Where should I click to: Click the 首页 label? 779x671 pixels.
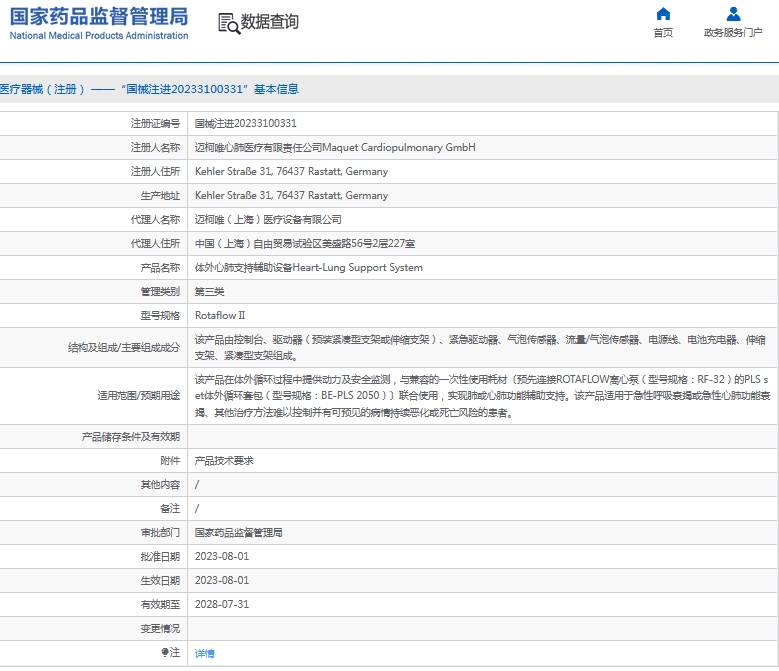click(x=663, y=33)
